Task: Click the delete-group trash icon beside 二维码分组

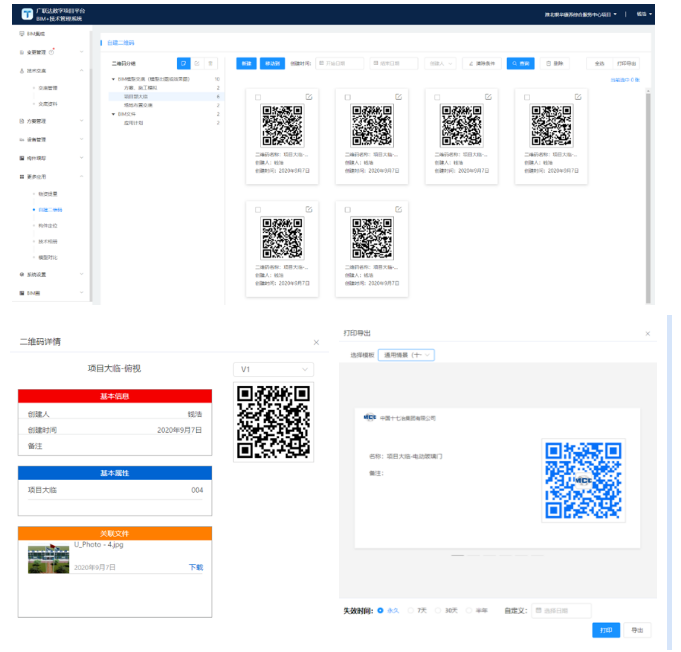Action: (211, 63)
